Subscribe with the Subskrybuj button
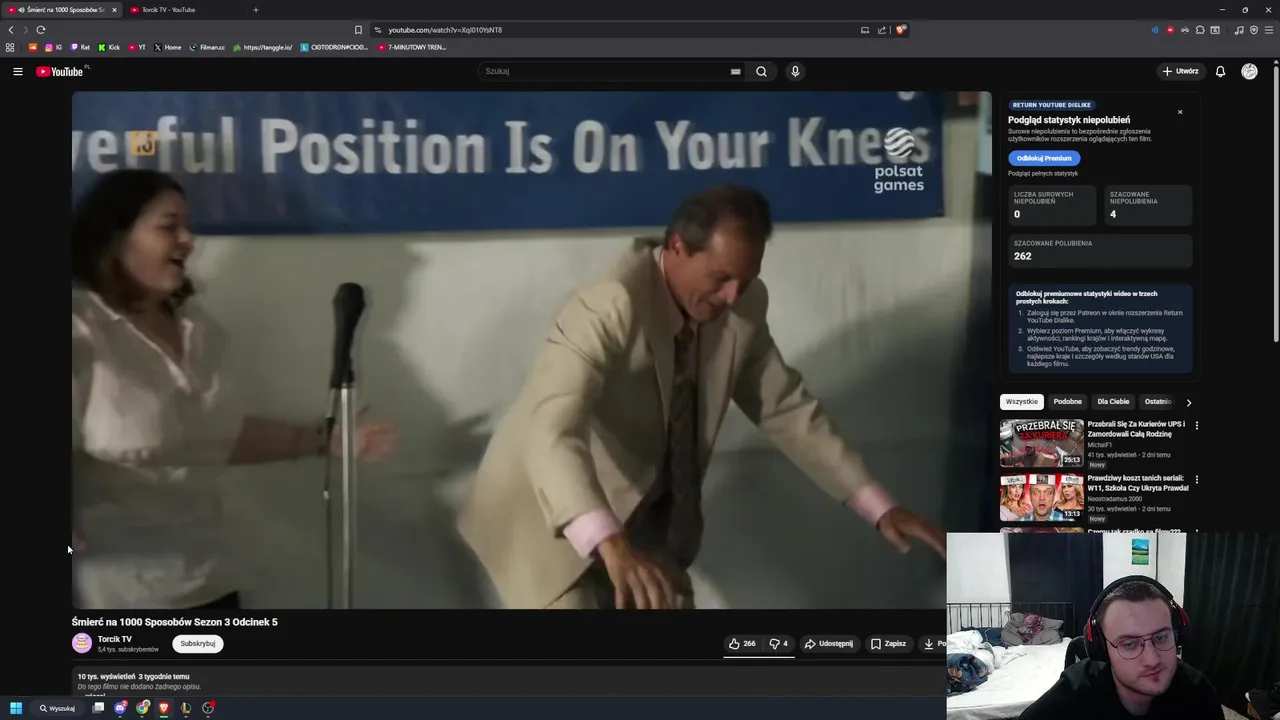The image size is (1280, 720). click(x=198, y=644)
